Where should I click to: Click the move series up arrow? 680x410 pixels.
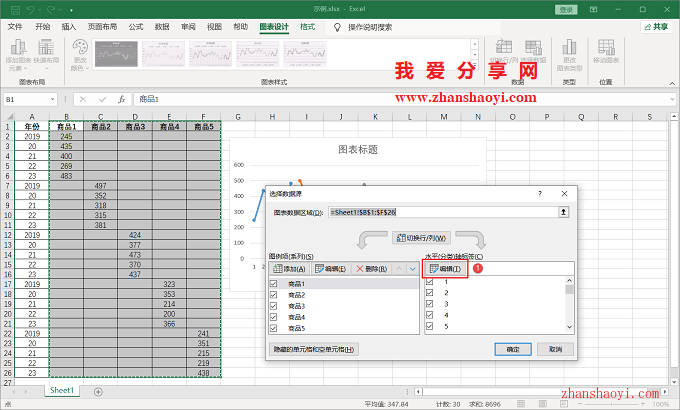pos(399,269)
